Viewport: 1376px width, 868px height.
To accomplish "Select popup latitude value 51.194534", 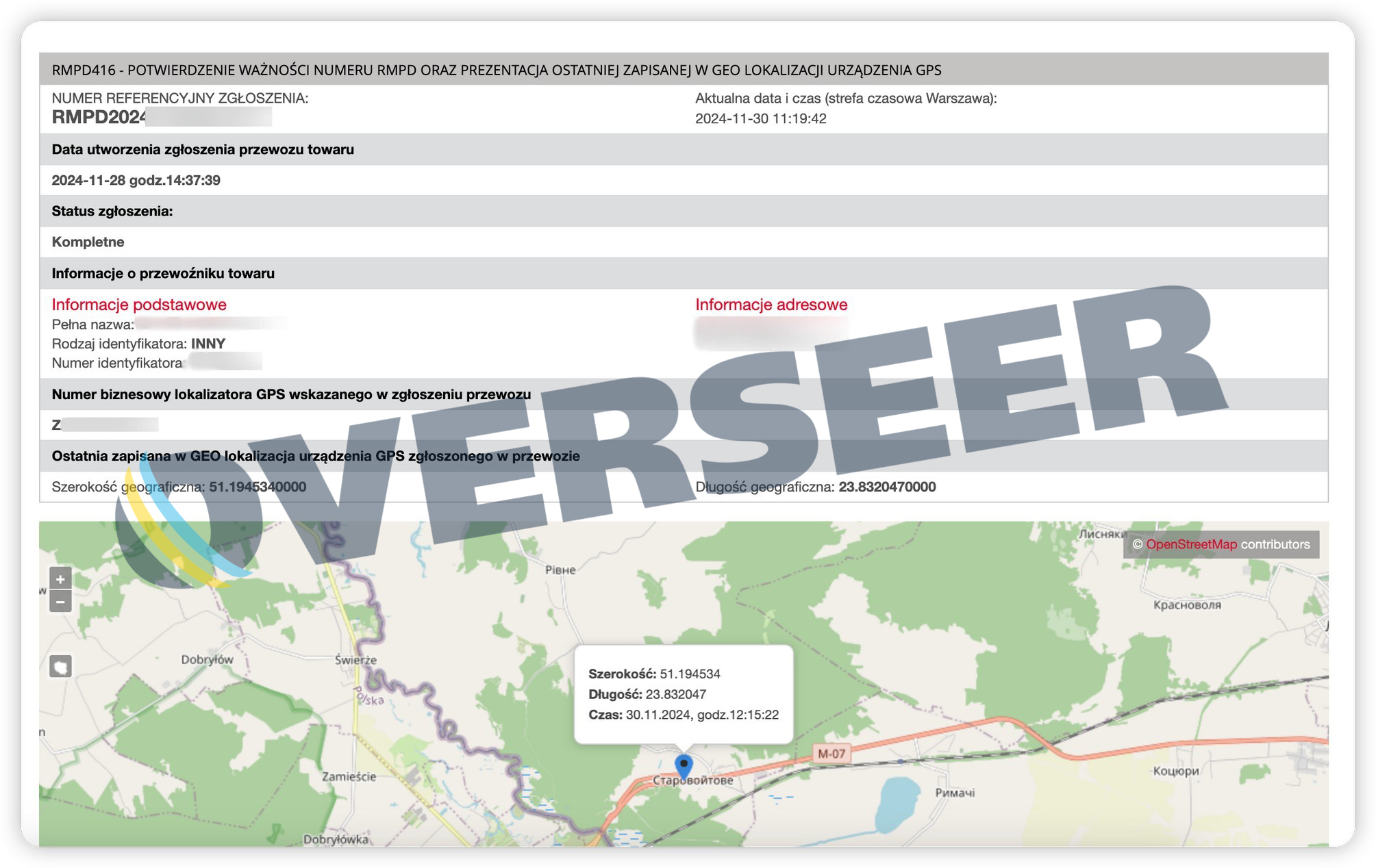I will (x=690, y=674).
